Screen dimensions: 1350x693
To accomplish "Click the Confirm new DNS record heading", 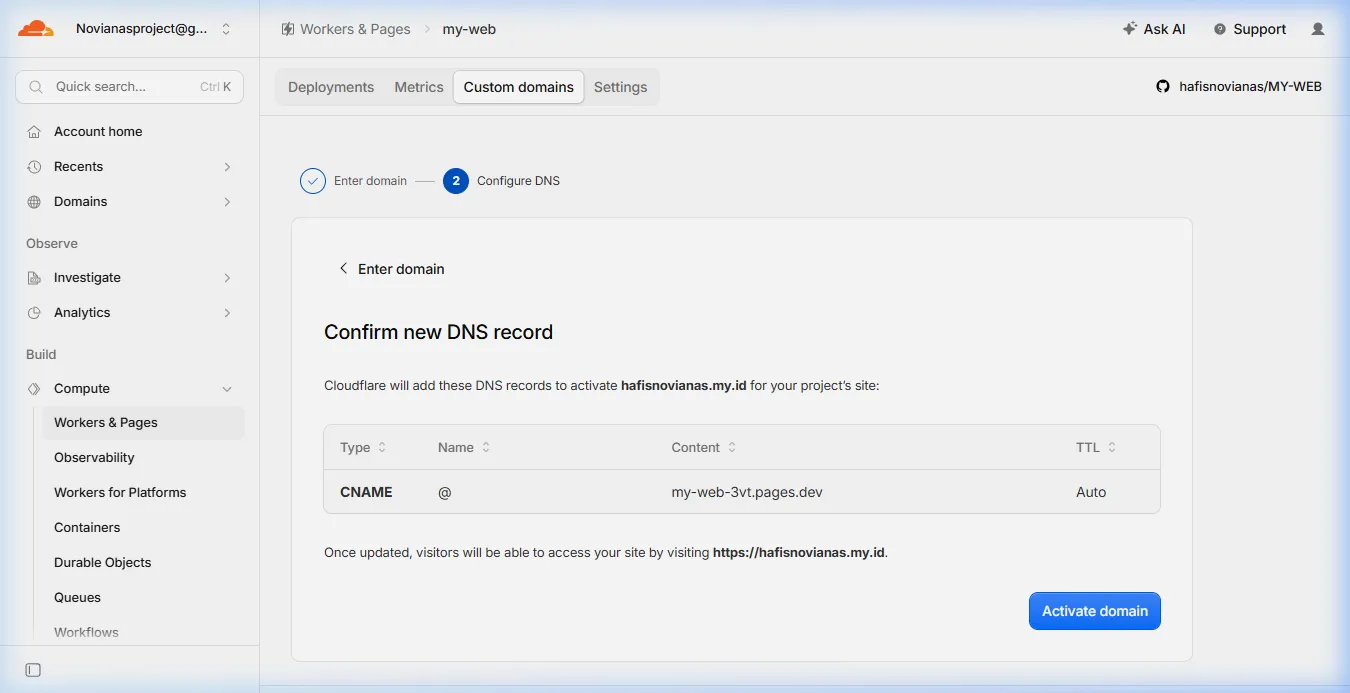I will point(438,332).
